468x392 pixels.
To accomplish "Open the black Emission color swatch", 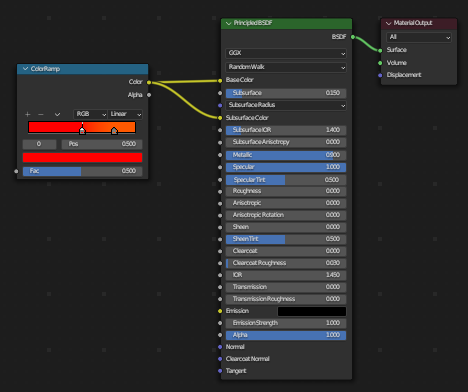I will pyautogui.click(x=312, y=311).
